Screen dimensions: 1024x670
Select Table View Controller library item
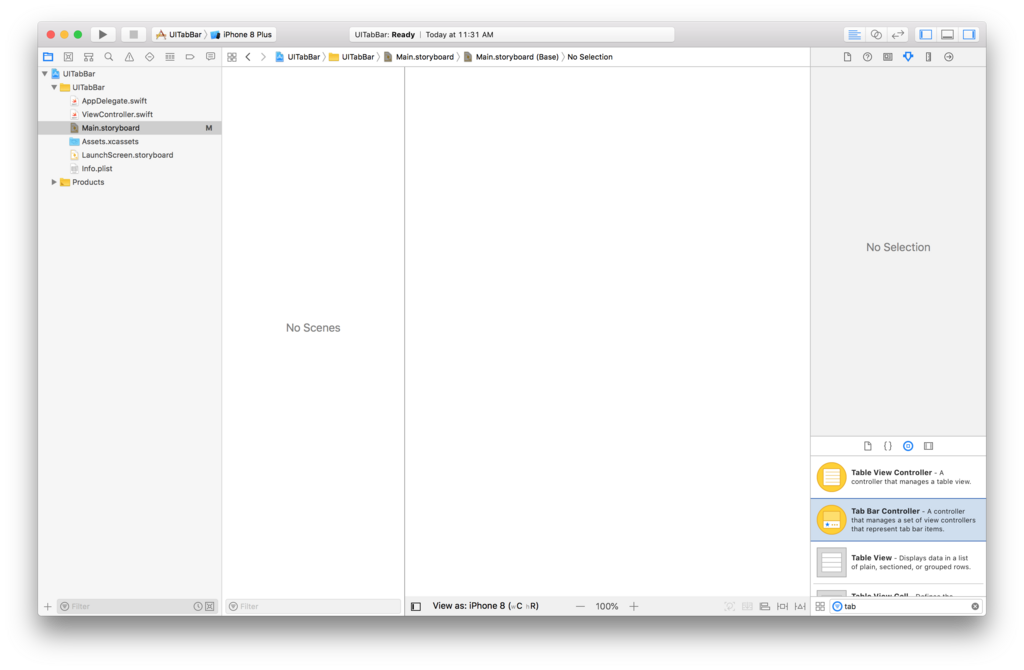(x=898, y=477)
